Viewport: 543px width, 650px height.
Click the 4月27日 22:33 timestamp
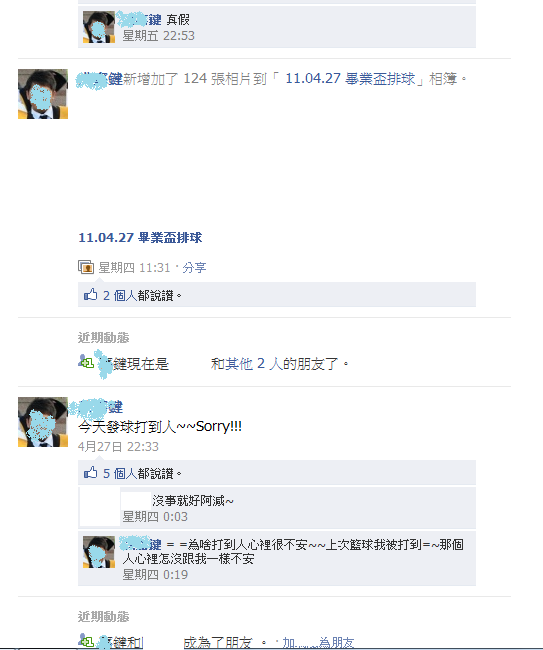point(118,446)
